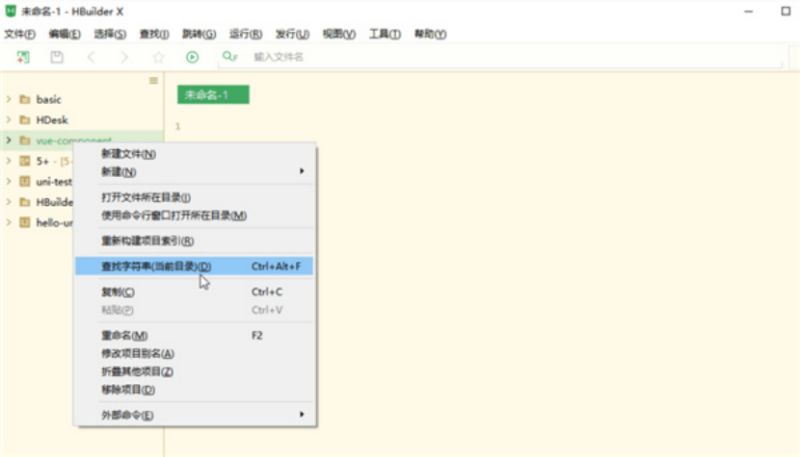
Task: Choose 查找字符串(当前目录) entry
Action: (194, 266)
